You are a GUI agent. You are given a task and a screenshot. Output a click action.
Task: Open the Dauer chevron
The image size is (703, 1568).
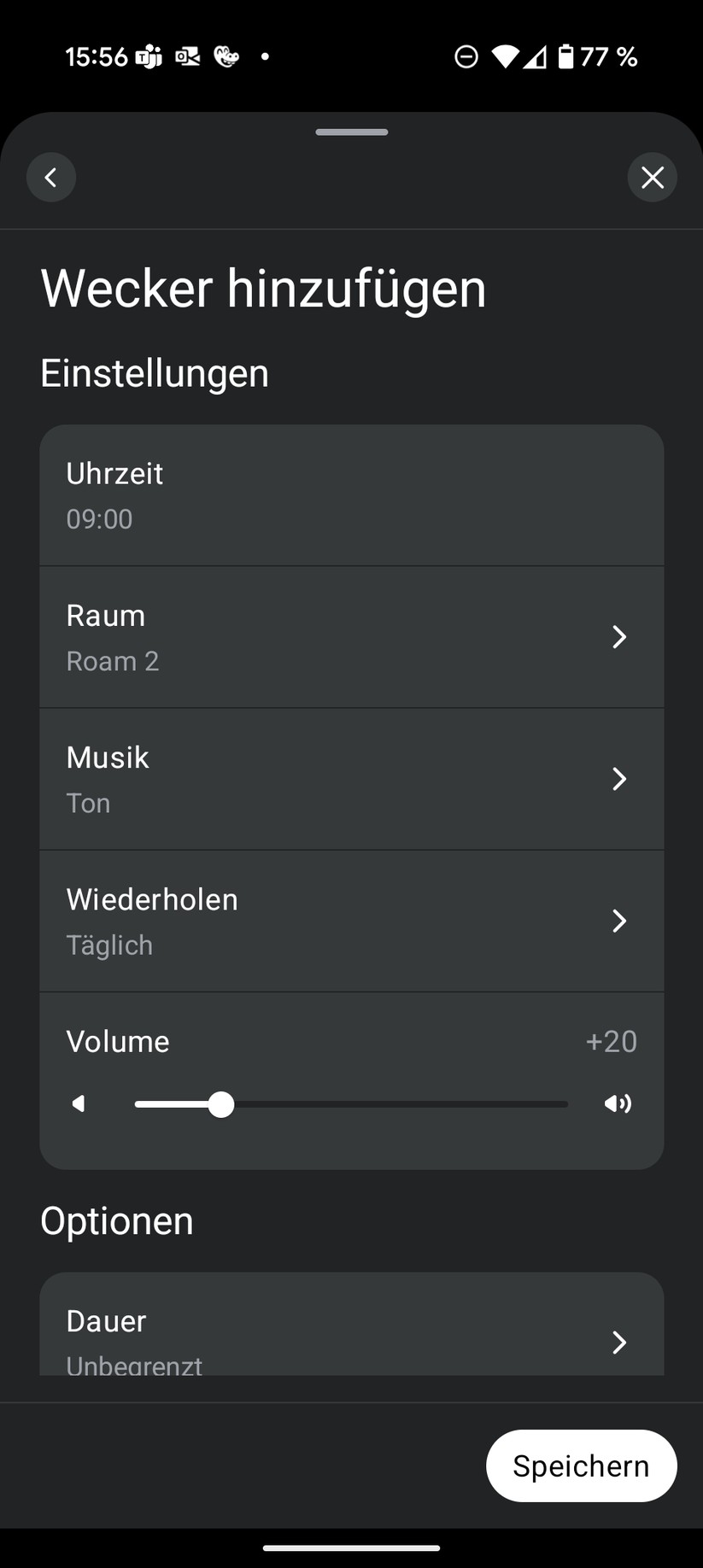click(x=619, y=1342)
